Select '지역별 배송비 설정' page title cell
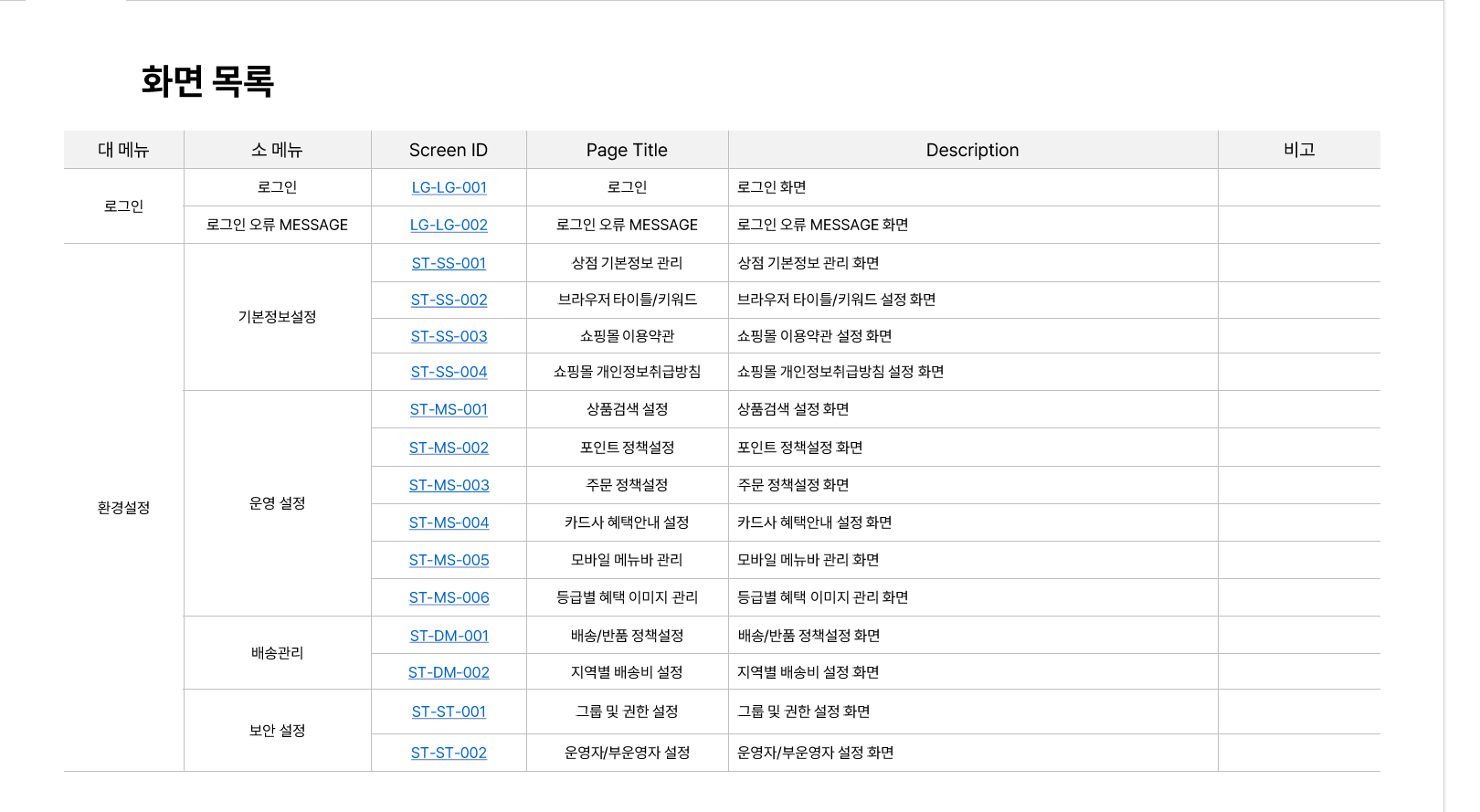The height and width of the screenshot is (812, 1480). [627, 672]
